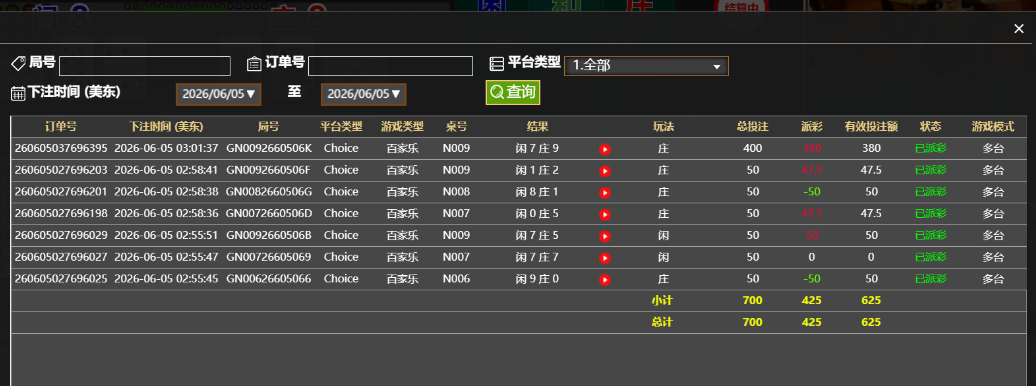Select order number 260605037696395
Screen dimensions: 1036x386
(x=61, y=148)
